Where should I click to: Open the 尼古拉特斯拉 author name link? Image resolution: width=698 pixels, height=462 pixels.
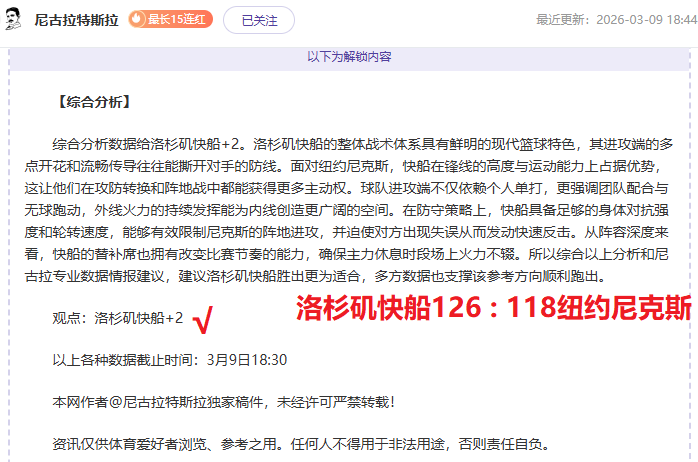(x=77, y=19)
